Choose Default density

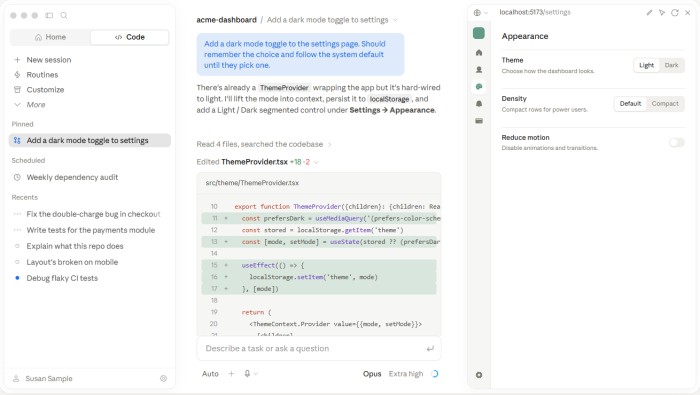point(630,104)
